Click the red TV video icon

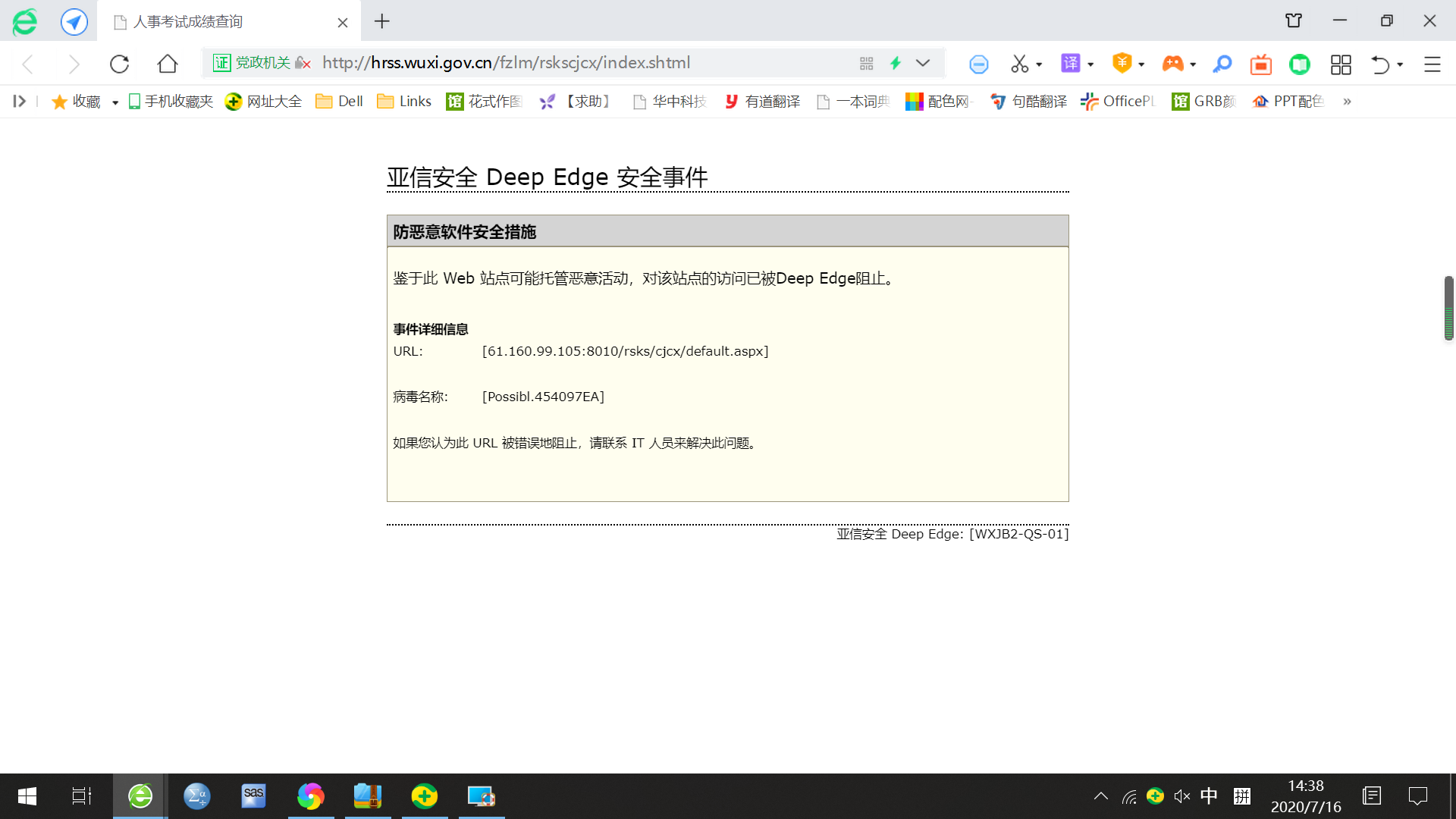(1261, 64)
